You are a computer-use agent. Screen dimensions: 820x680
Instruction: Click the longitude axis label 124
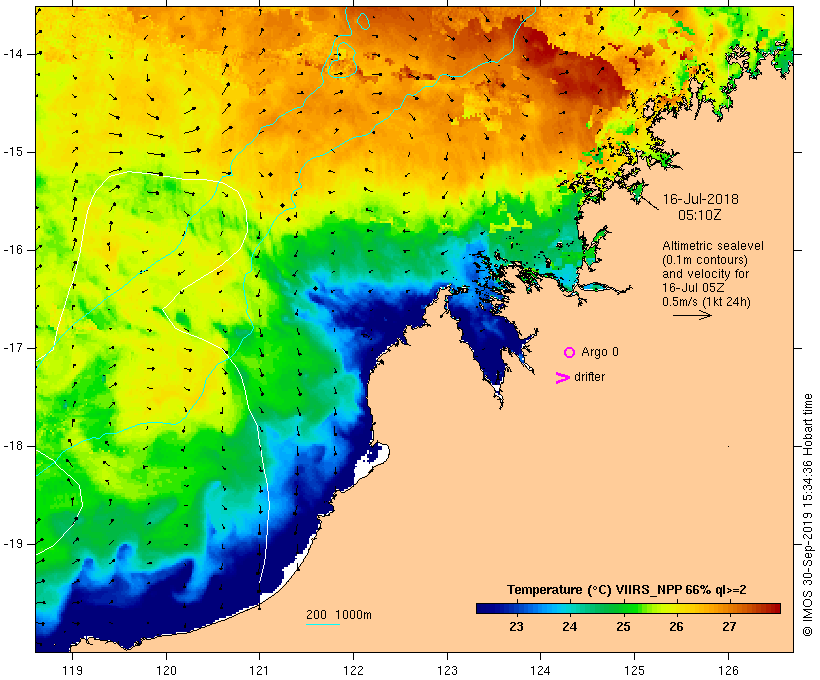pos(541,671)
